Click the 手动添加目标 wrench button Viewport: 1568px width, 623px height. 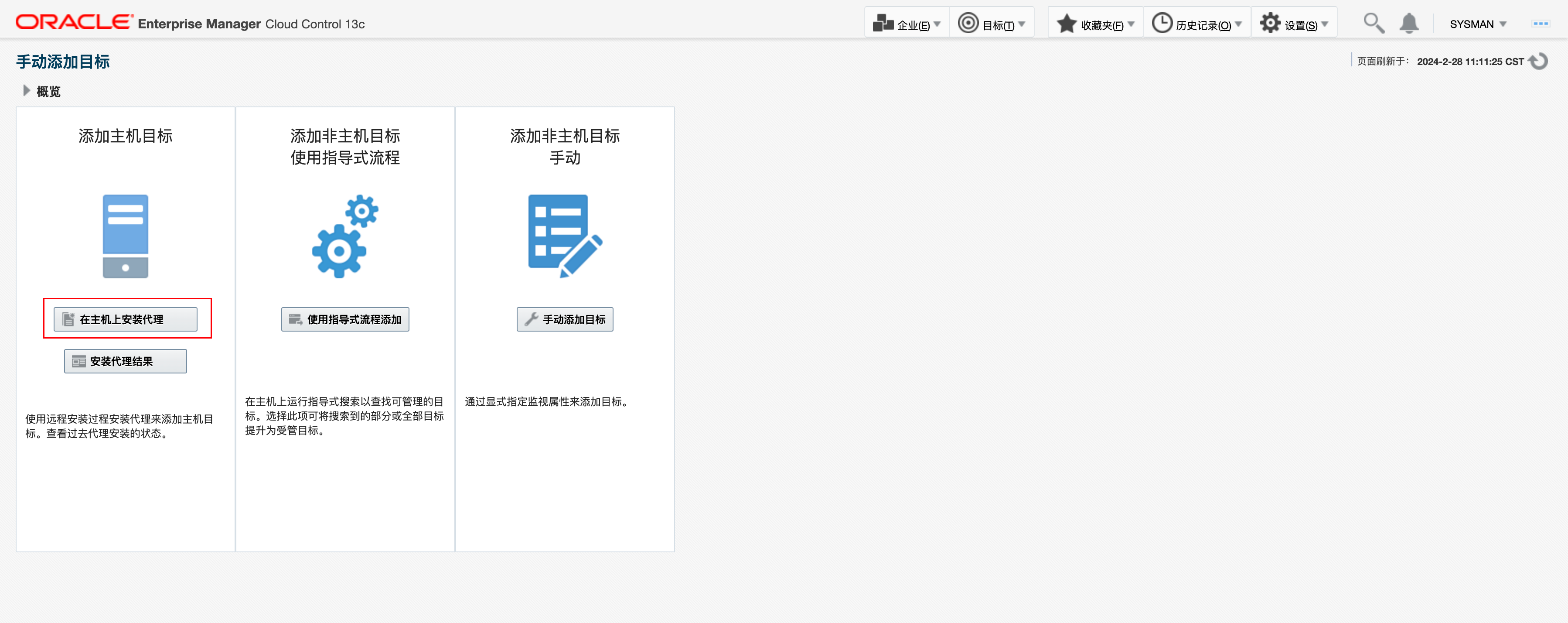(x=564, y=319)
